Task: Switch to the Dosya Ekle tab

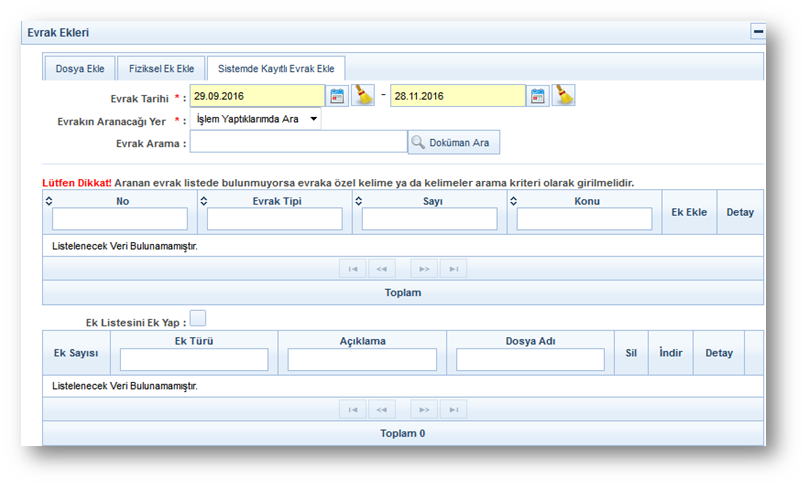Action: [79, 69]
